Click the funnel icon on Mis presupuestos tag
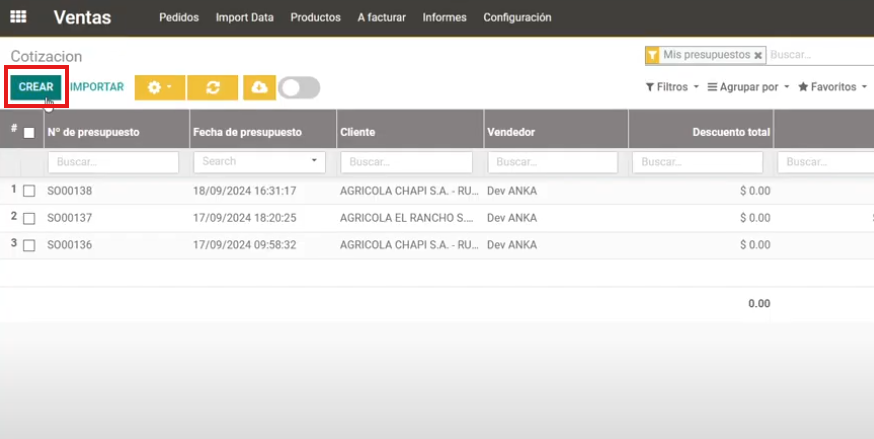Viewport: 874px width, 439px height. pyautogui.click(x=652, y=55)
